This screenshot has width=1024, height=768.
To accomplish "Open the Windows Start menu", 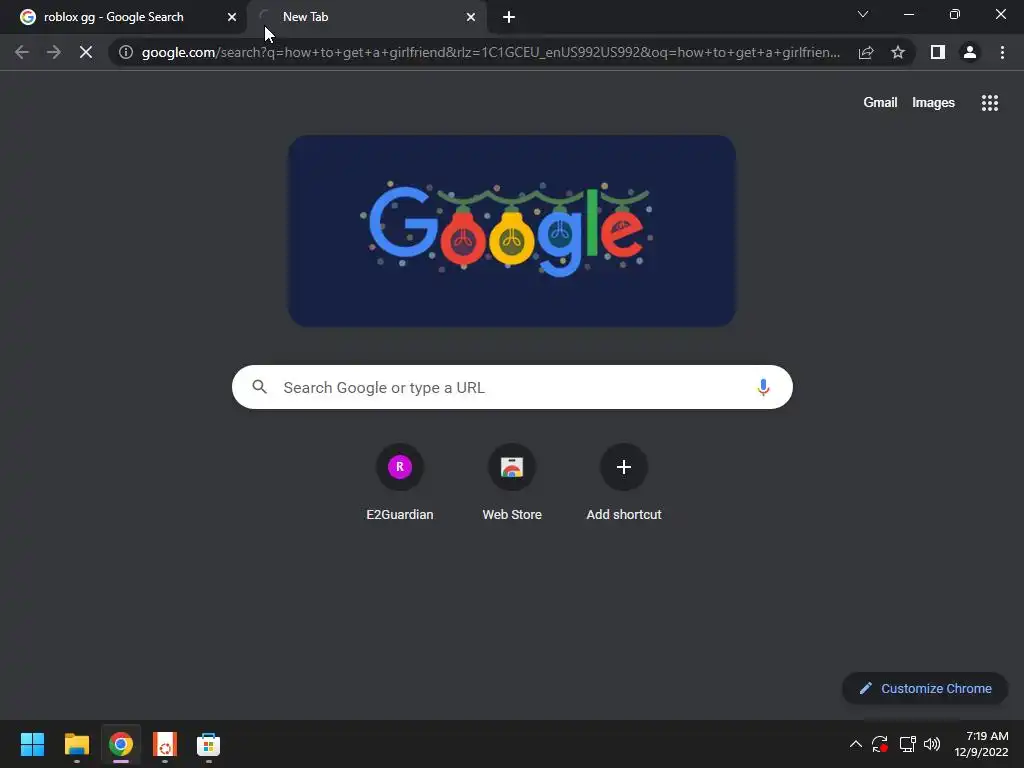I will coord(32,744).
